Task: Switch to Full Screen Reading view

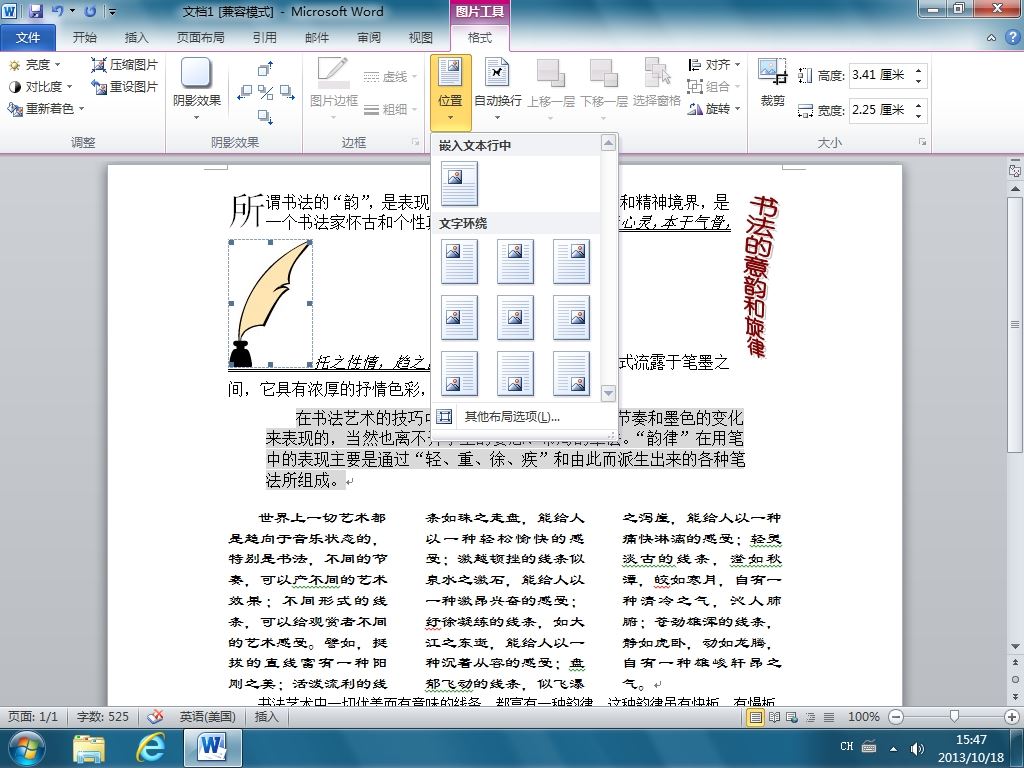Action: pos(774,717)
